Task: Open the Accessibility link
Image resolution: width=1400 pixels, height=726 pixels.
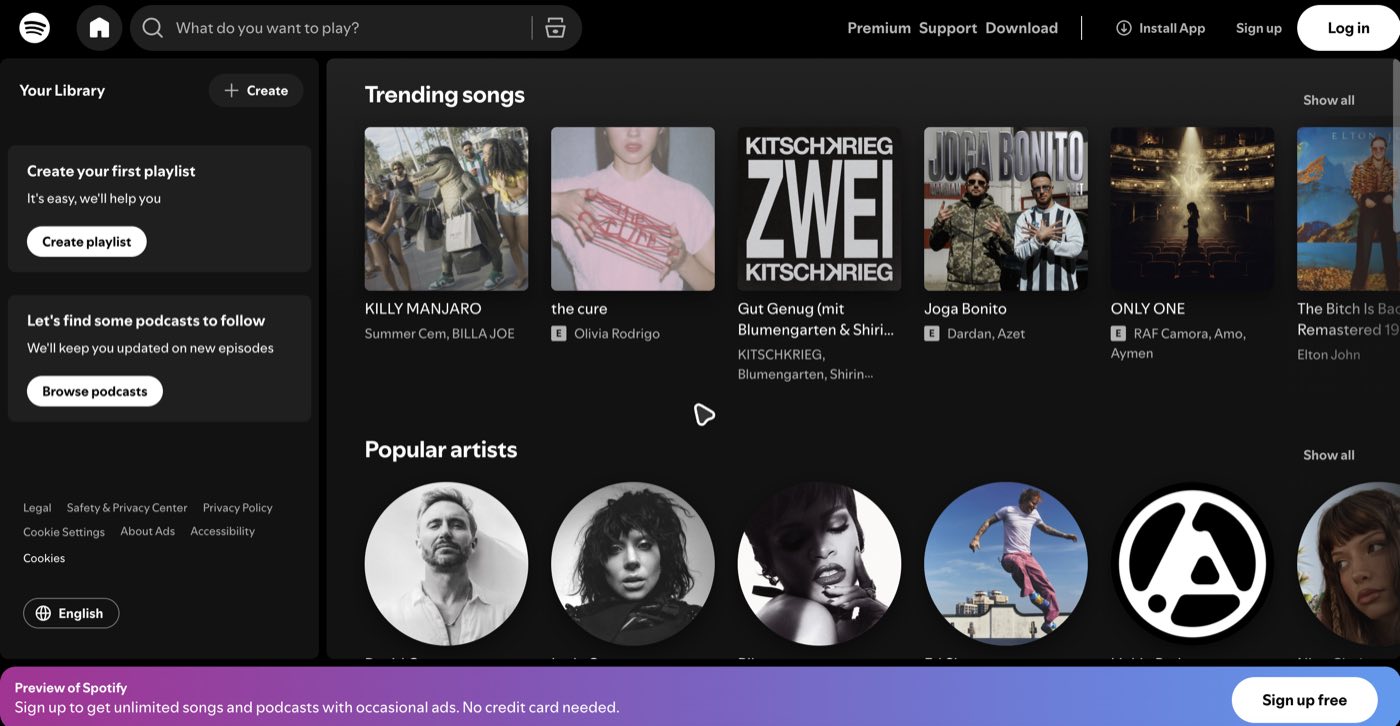Action: tap(222, 532)
